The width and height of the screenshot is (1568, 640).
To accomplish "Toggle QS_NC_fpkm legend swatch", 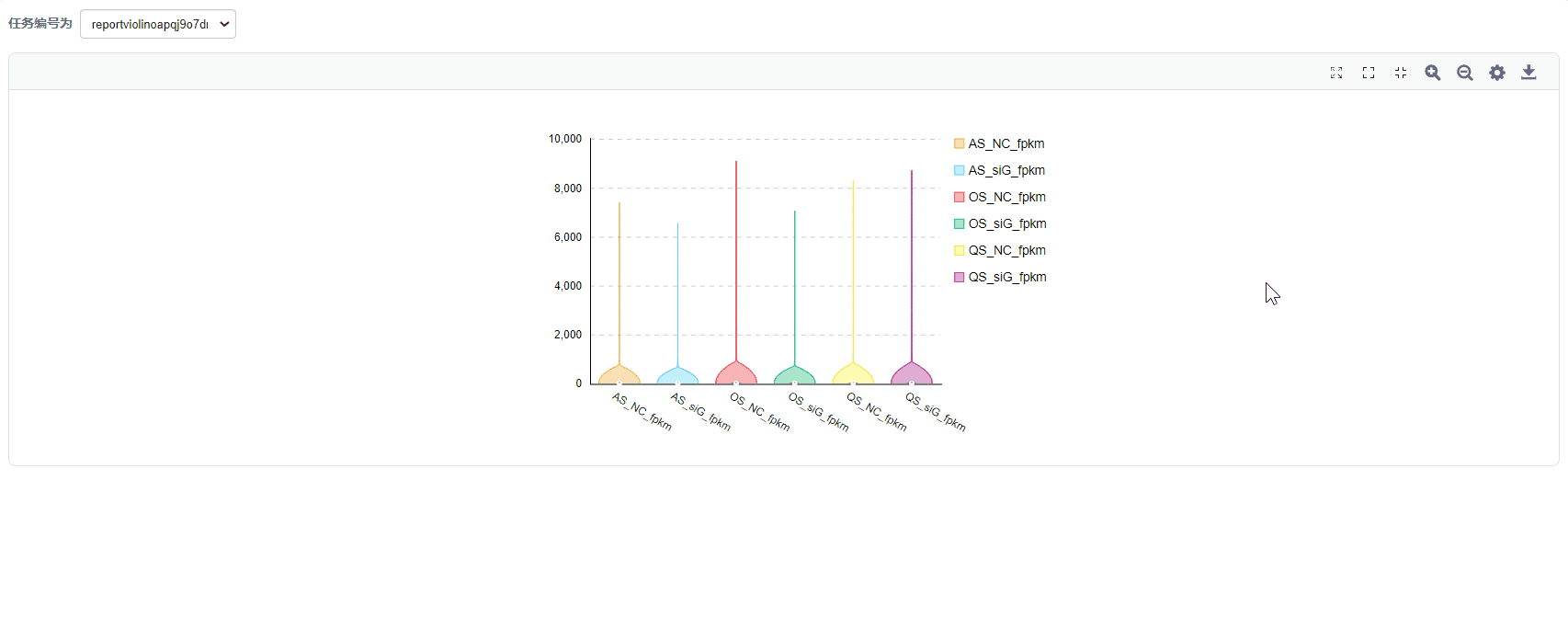I will point(960,250).
